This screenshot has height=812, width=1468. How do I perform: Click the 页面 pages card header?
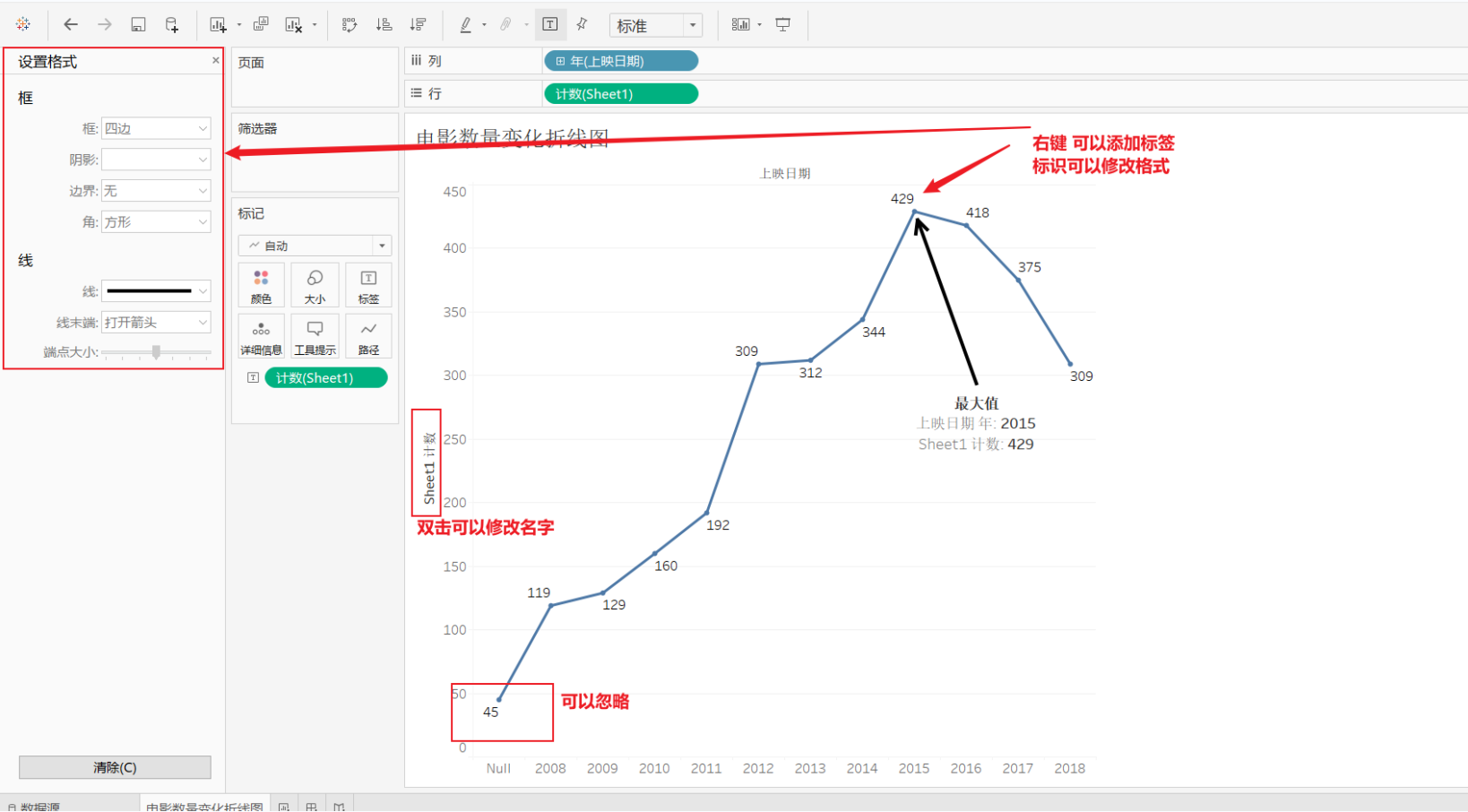[251, 62]
